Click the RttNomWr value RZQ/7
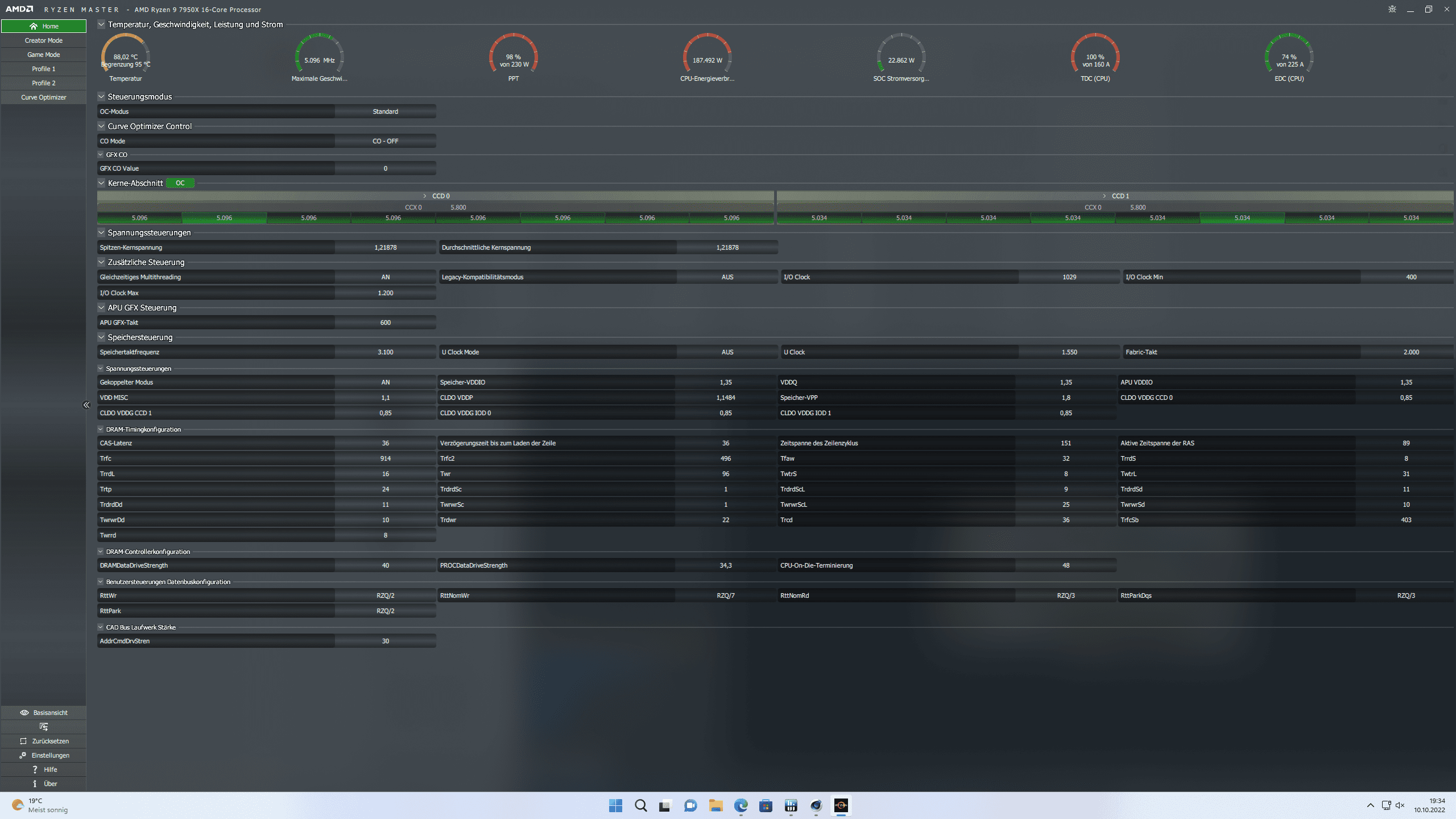The image size is (1456, 819). pos(726,595)
